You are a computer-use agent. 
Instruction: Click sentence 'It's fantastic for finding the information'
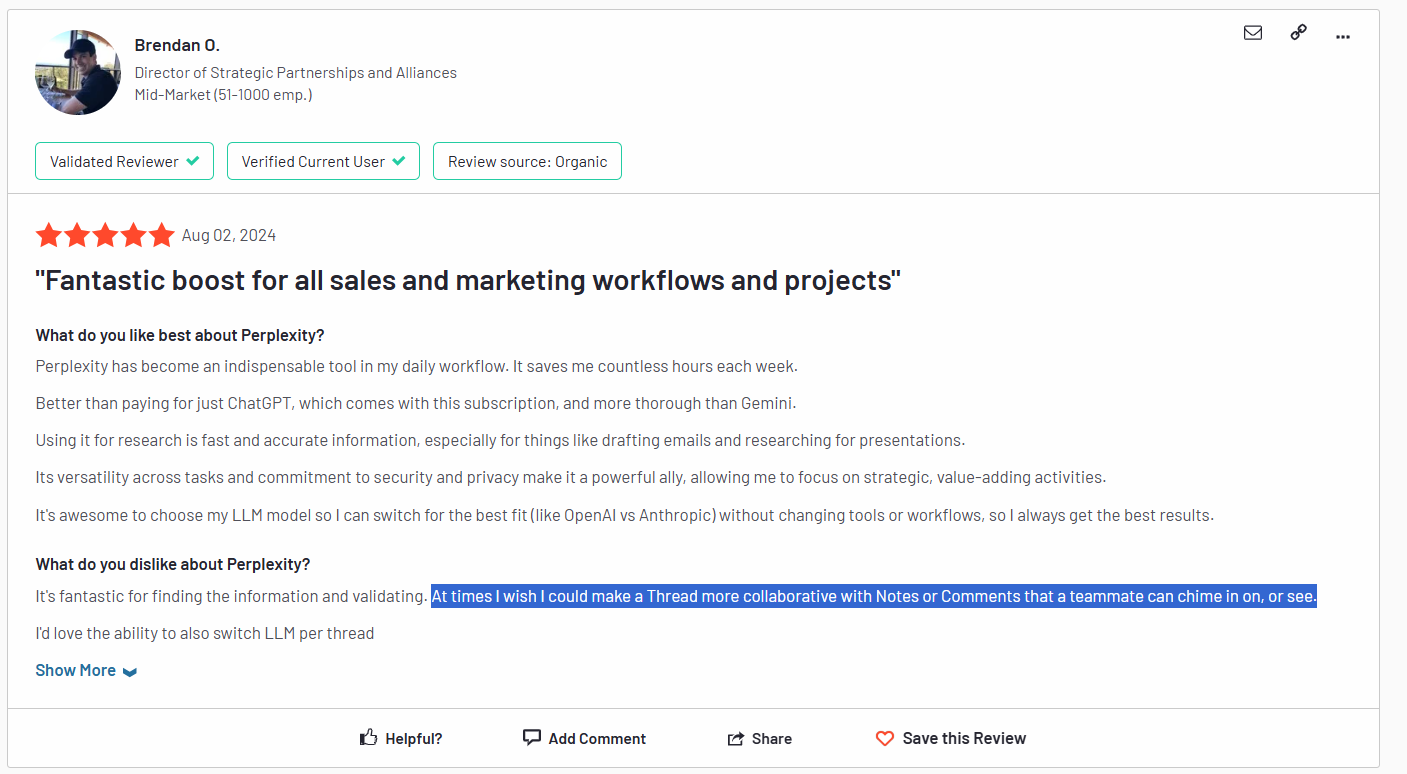point(232,597)
